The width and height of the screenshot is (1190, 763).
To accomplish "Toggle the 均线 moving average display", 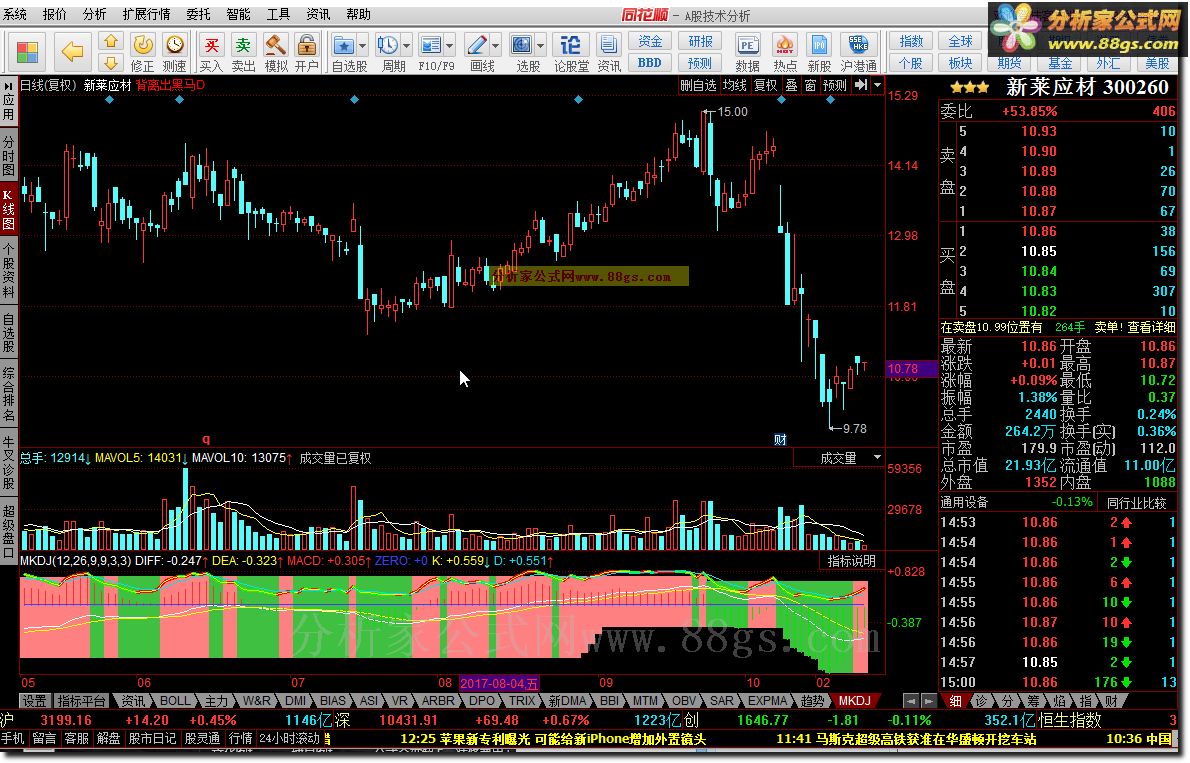I will tap(735, 85).
